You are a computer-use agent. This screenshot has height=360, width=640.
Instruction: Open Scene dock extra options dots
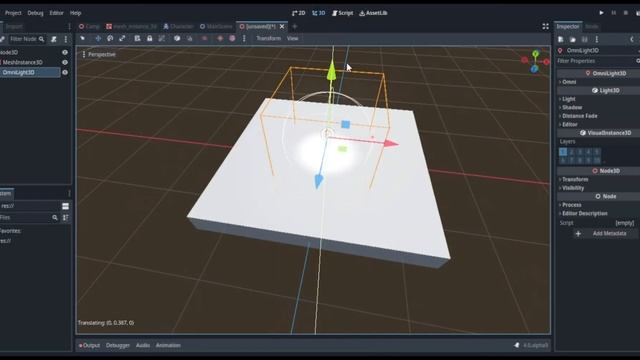[x=66, y=39]
